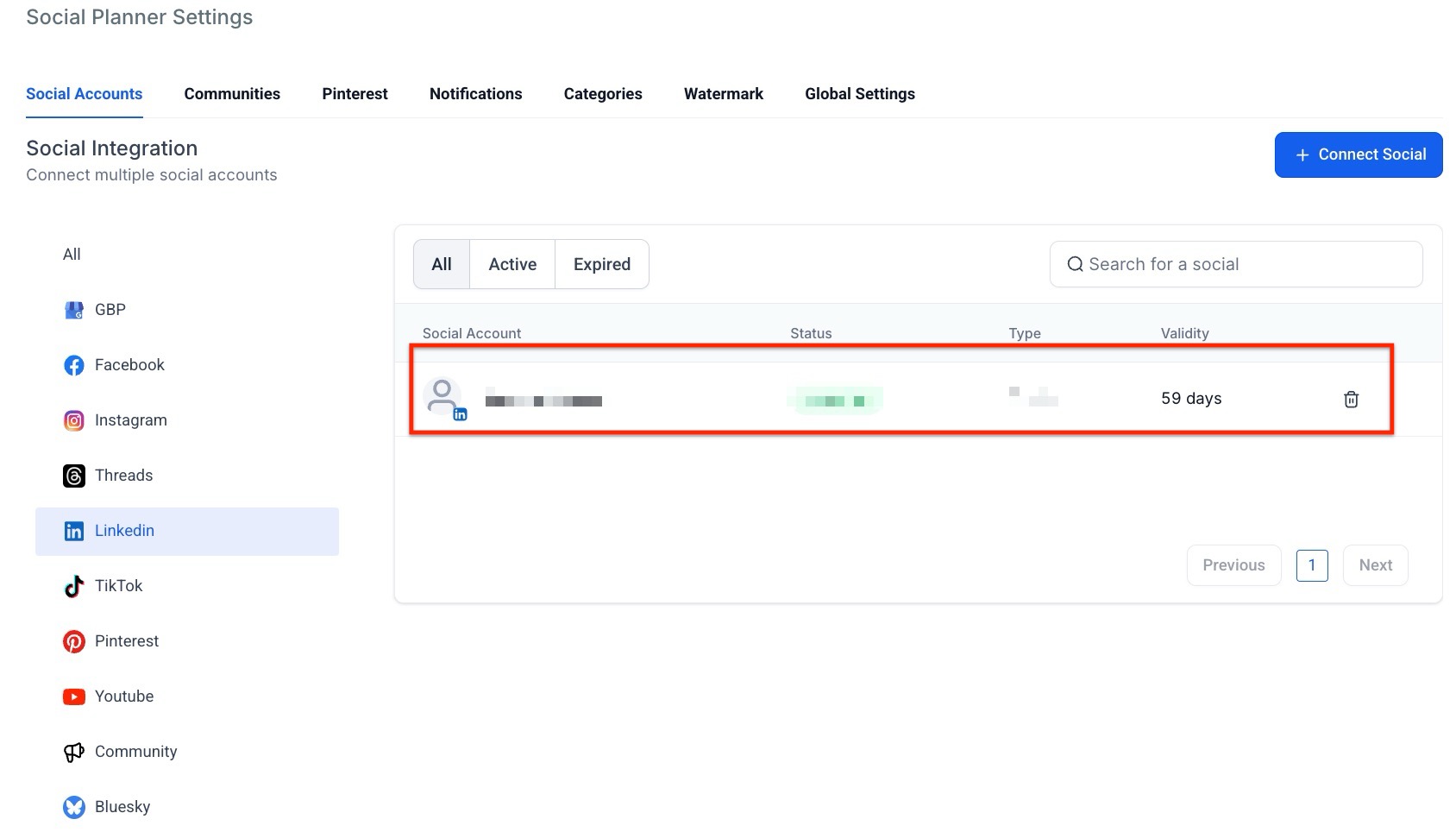Delete the LinkedIn account with trash icon
The width and height of the screenshot is (1456, 832).
(1351, 399)
